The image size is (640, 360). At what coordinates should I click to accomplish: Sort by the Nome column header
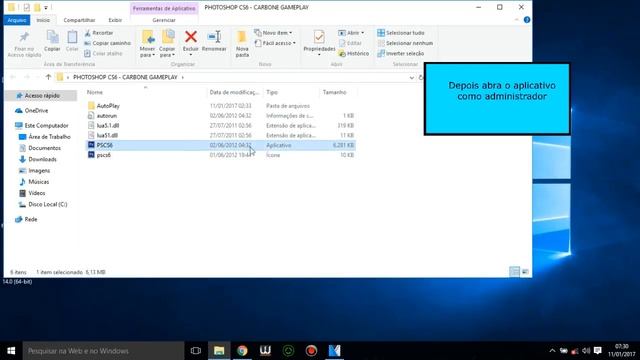[x=95, y=92]
